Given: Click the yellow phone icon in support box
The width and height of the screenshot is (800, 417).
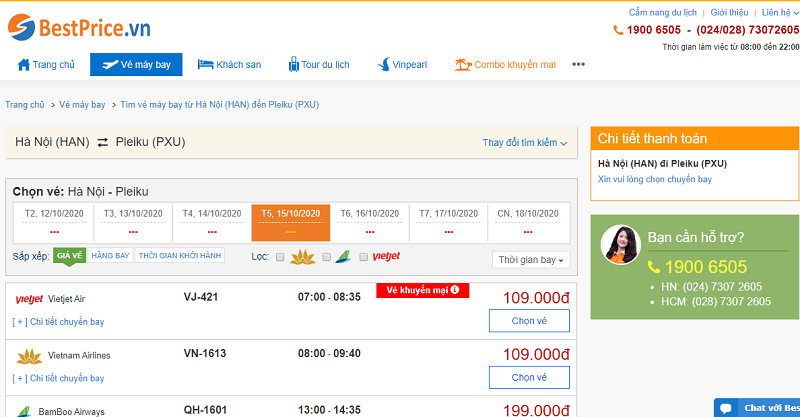Looking at the screenshot, I should tap(654, 266).
